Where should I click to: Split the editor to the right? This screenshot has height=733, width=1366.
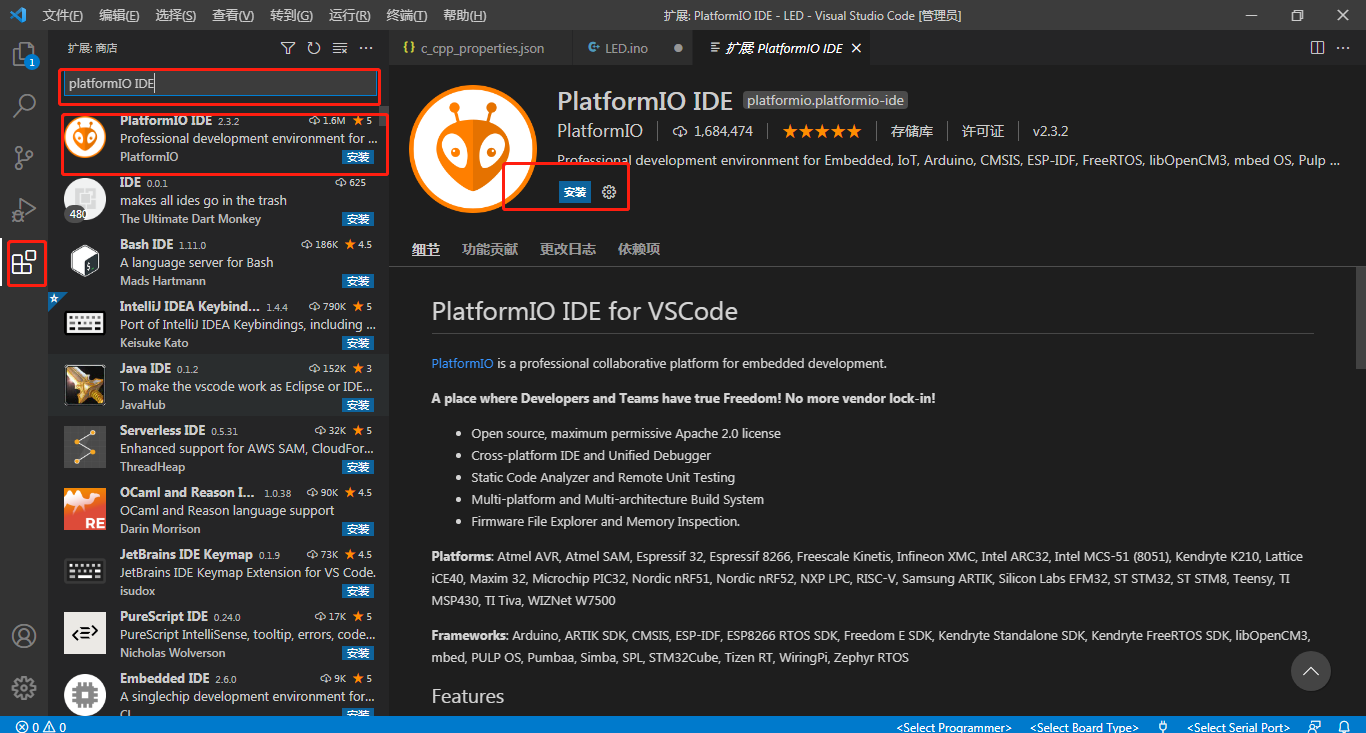point(1317,48)
